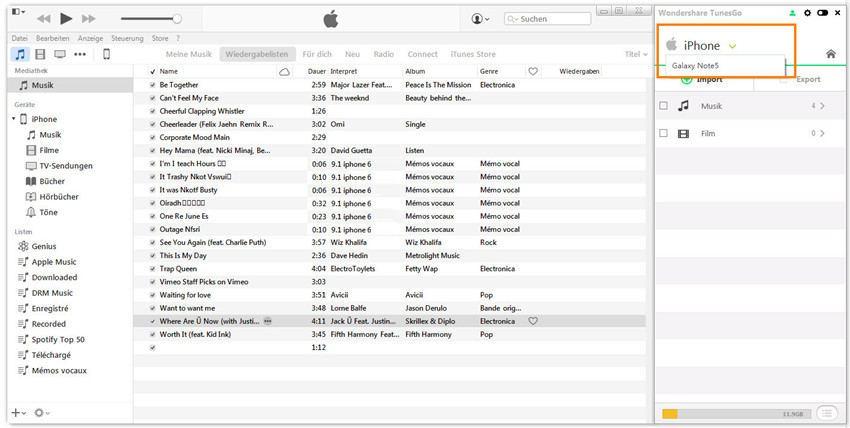Click the iCloud column header icon

tap(284, 72)
